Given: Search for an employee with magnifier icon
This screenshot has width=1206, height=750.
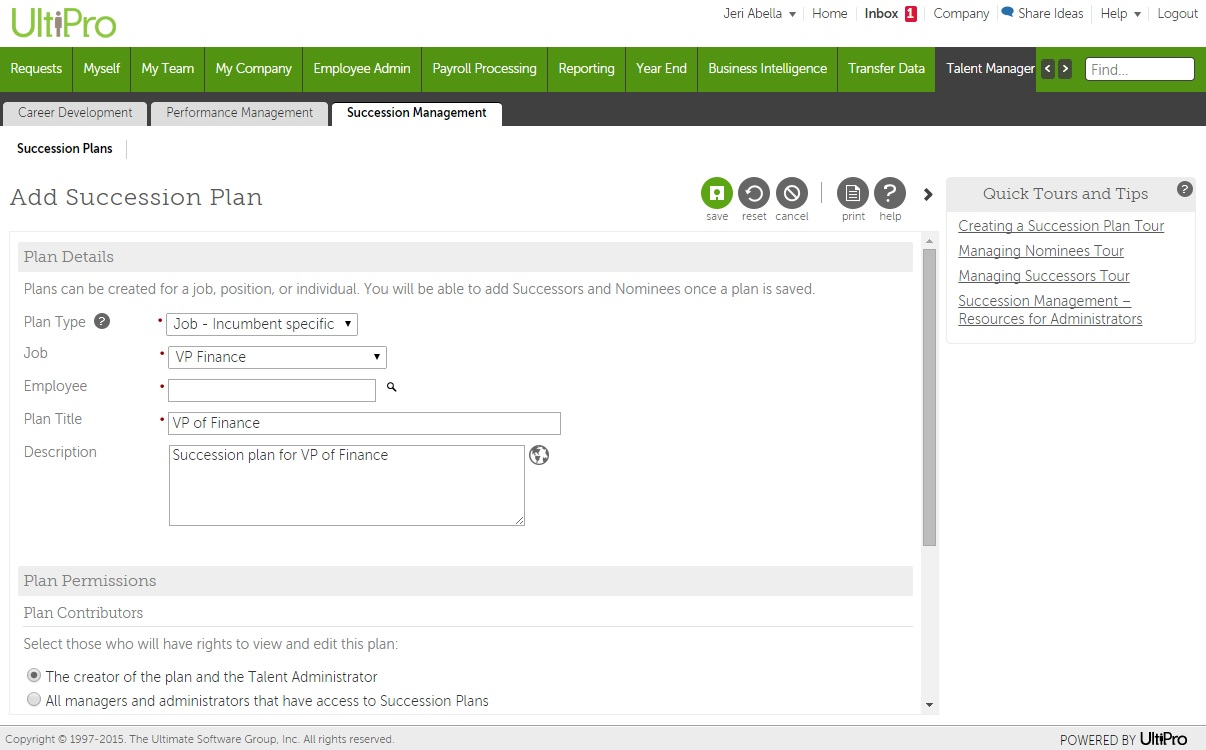Looking at the screenshot, I should 392,387.
